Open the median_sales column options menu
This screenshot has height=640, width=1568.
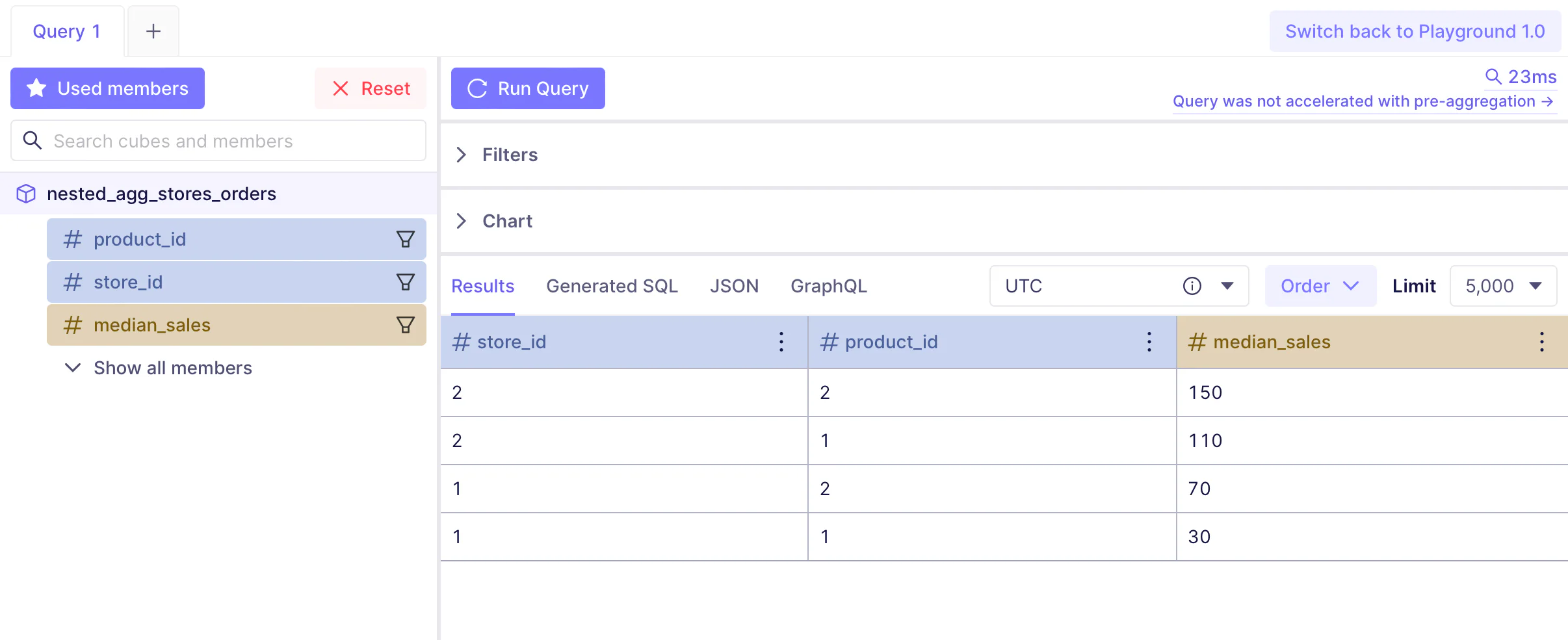(1541, 342)
